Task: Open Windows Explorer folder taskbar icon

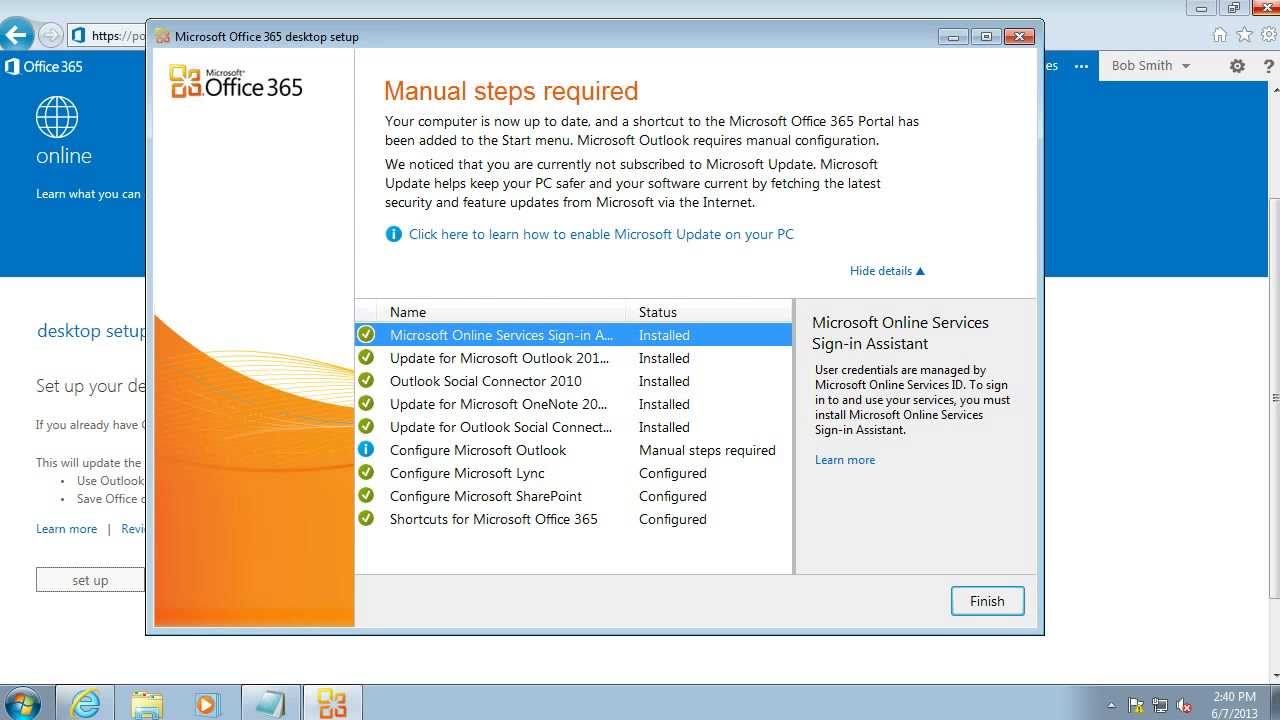Action: [146, 704]
